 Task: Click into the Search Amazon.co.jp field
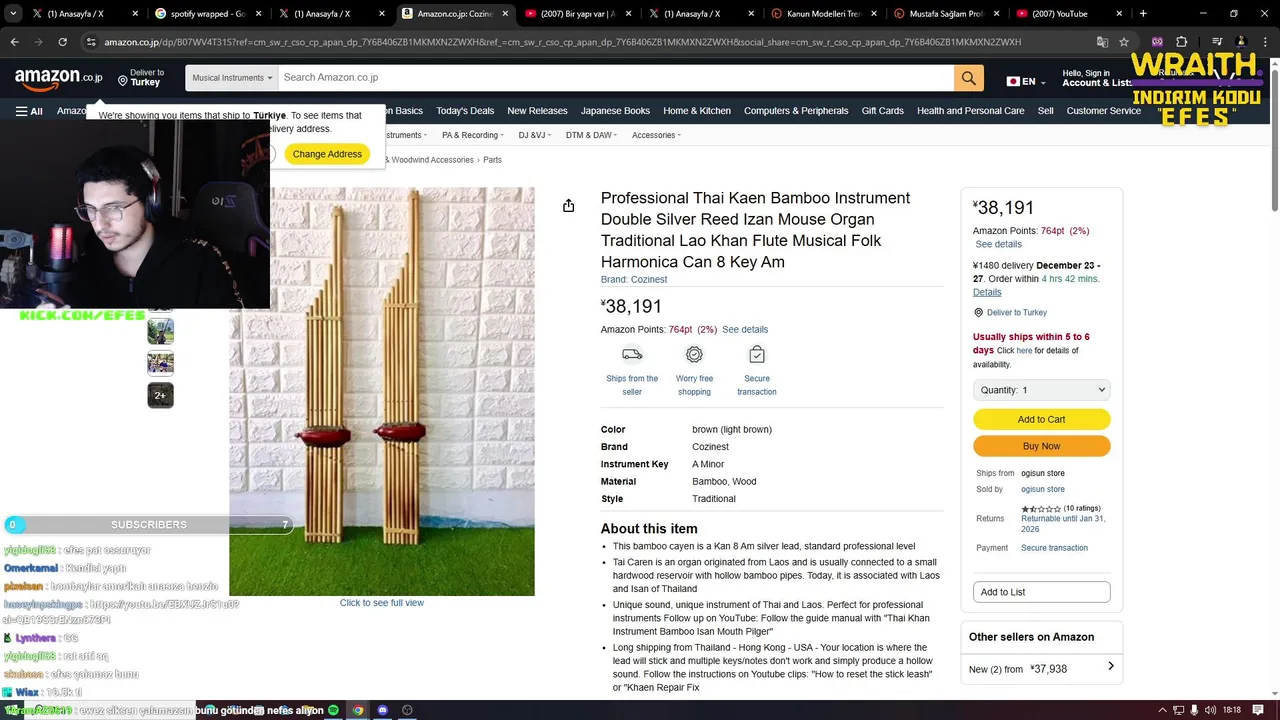[616, 78]
